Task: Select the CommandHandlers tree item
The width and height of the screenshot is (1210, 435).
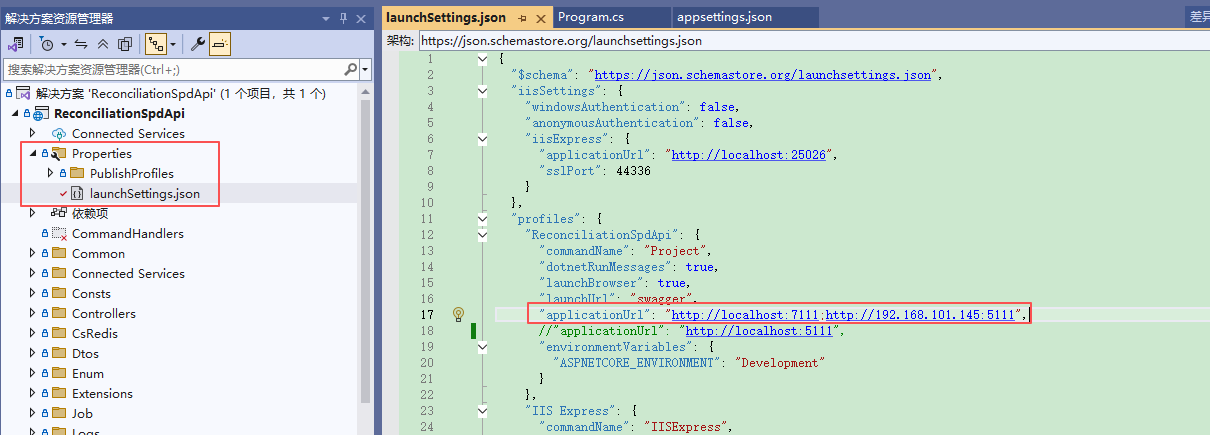Action: (x=128, y=234)
